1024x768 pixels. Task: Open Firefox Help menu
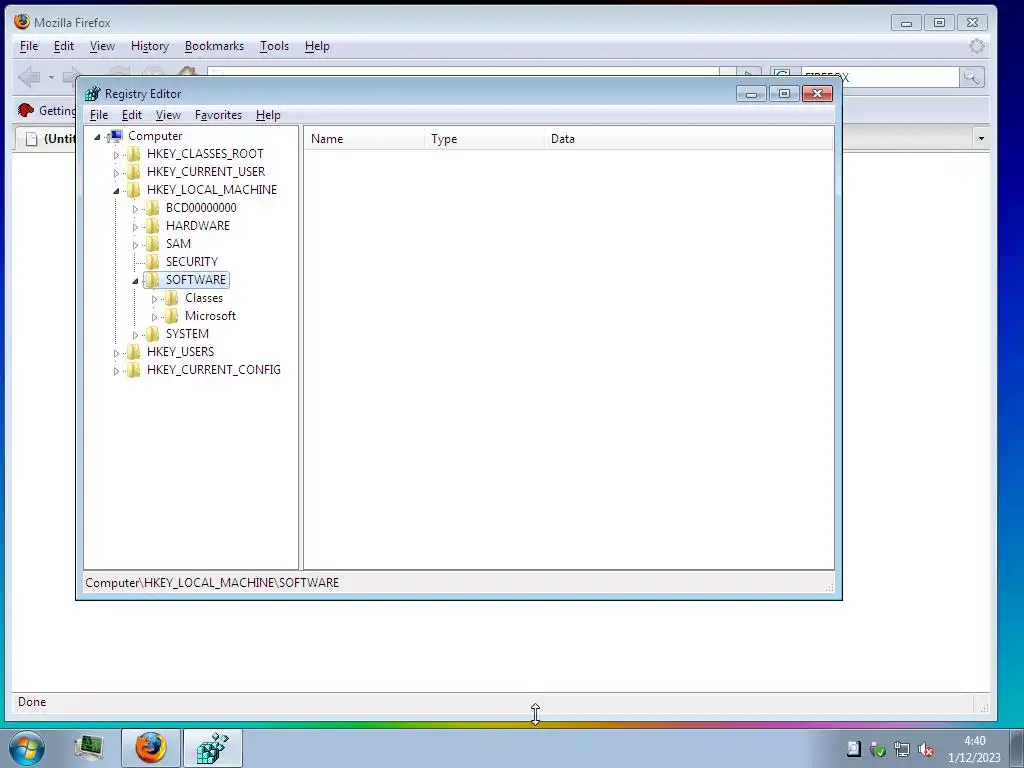317,46
